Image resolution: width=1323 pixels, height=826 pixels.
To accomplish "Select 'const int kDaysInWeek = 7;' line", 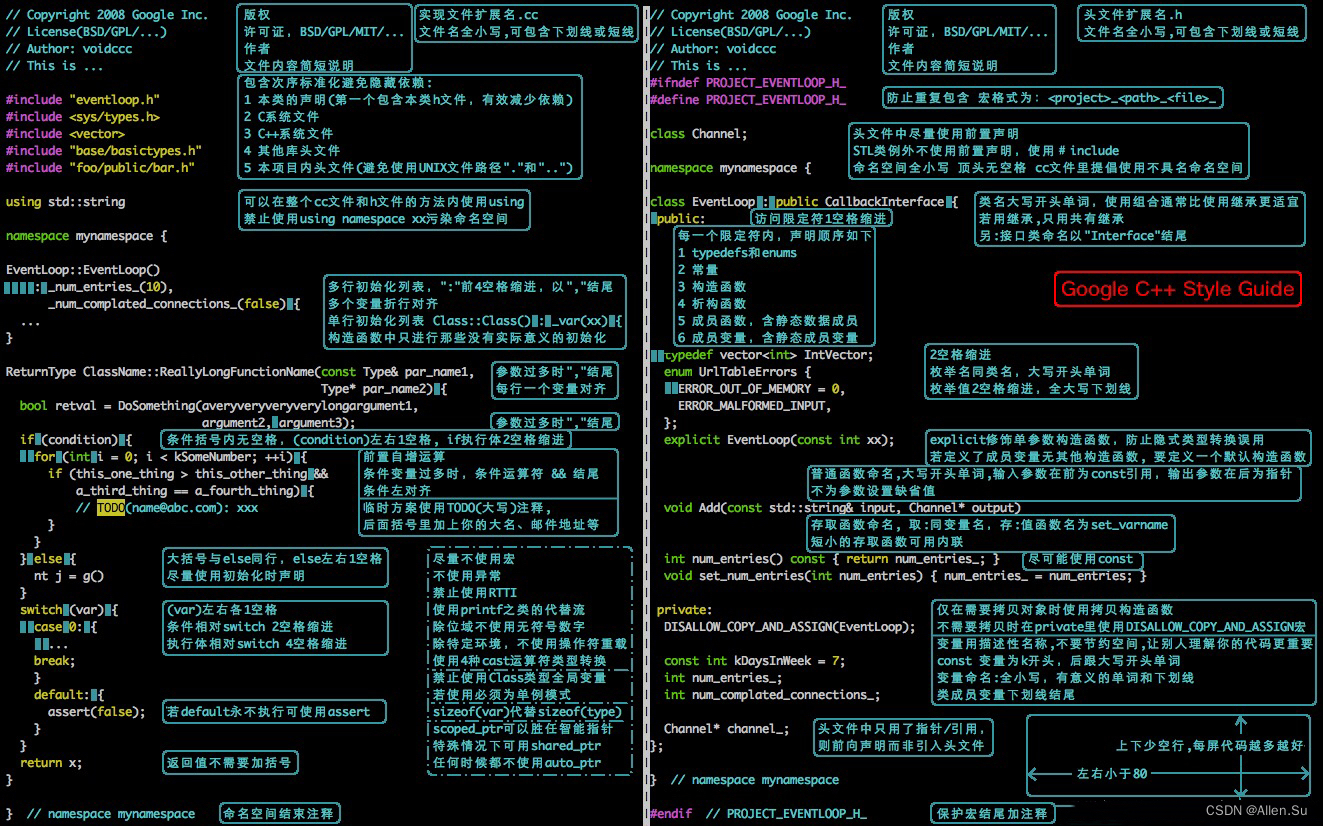I will coord(754,661).
